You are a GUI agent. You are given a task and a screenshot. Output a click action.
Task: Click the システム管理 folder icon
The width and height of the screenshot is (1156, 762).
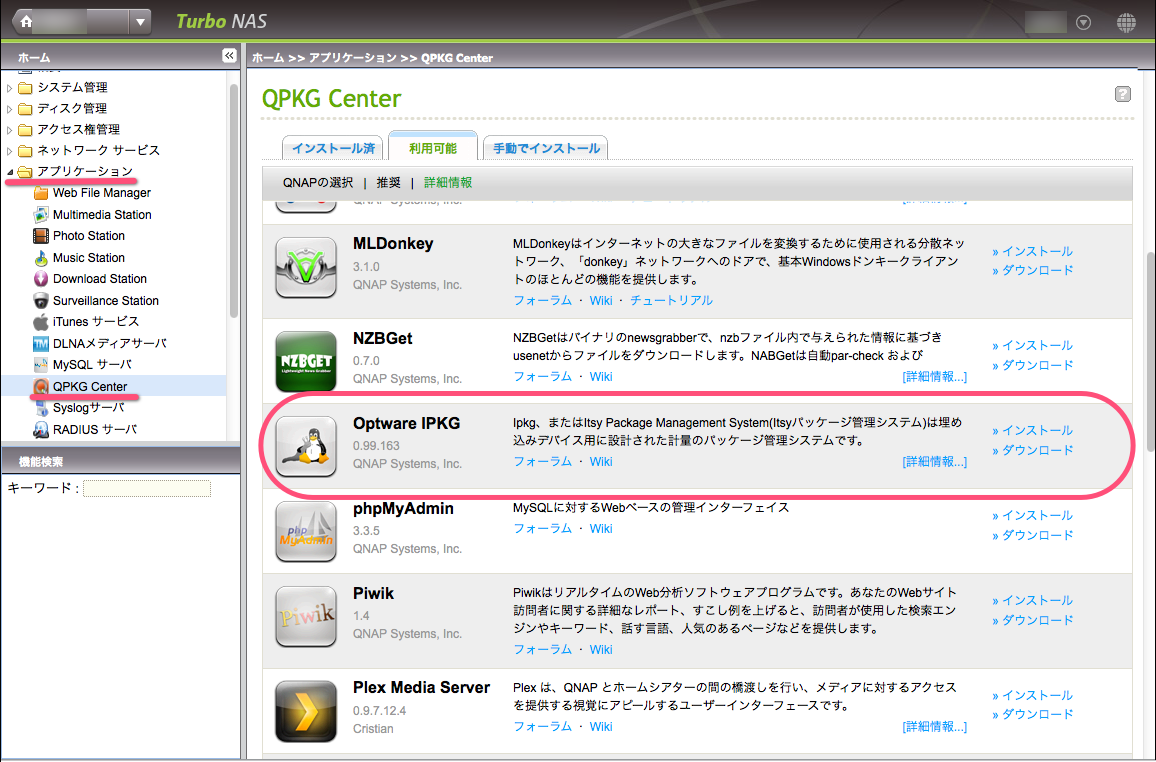25,88
